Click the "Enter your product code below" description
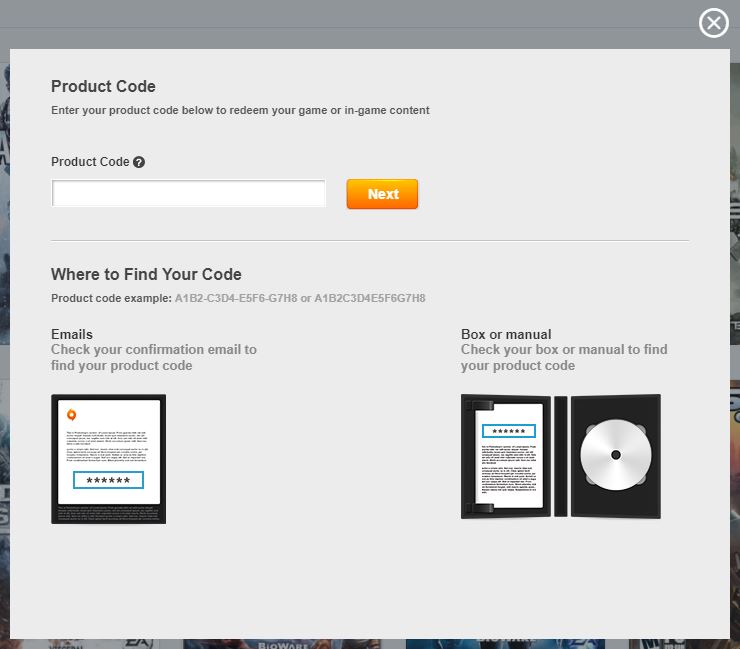The width and height of the screenshot is (740, 649). pyautogui.click(x=240, y=110)
